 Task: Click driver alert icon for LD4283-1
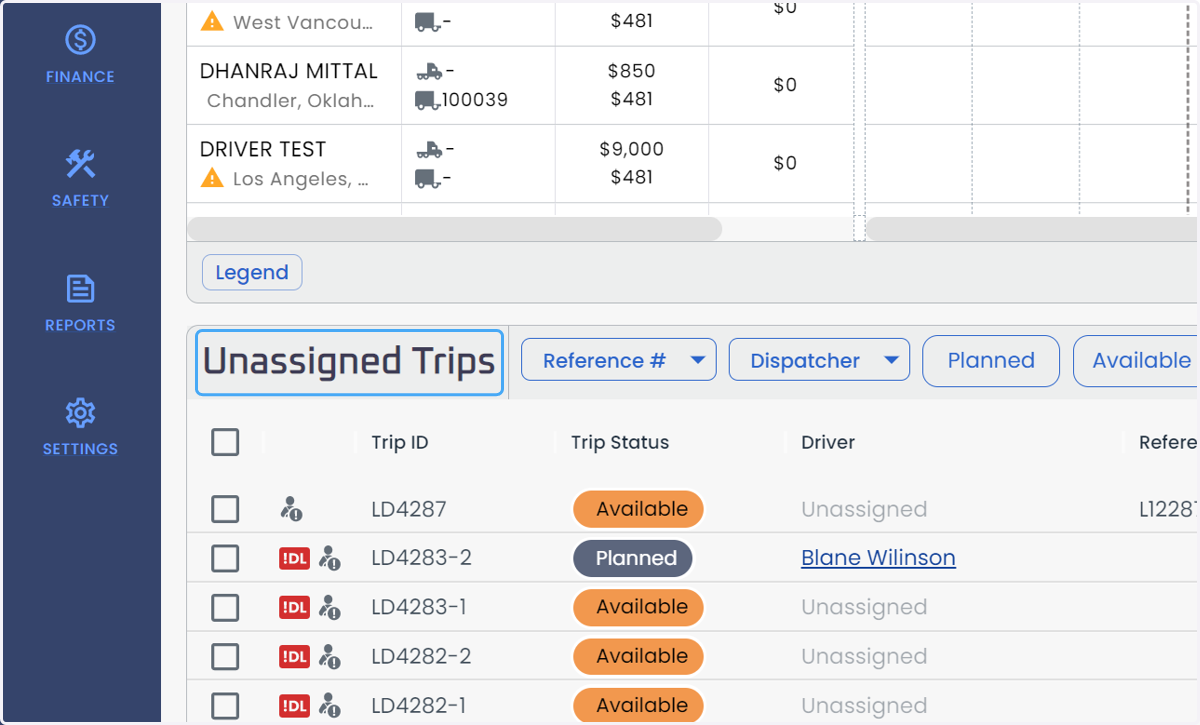(x=329, y=607)
